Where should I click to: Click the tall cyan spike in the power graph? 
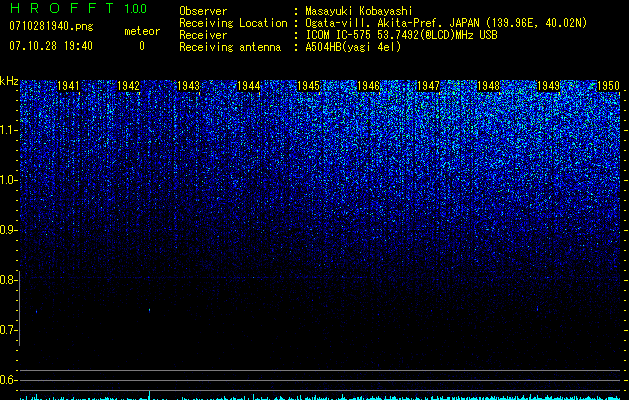click(150, 395)
